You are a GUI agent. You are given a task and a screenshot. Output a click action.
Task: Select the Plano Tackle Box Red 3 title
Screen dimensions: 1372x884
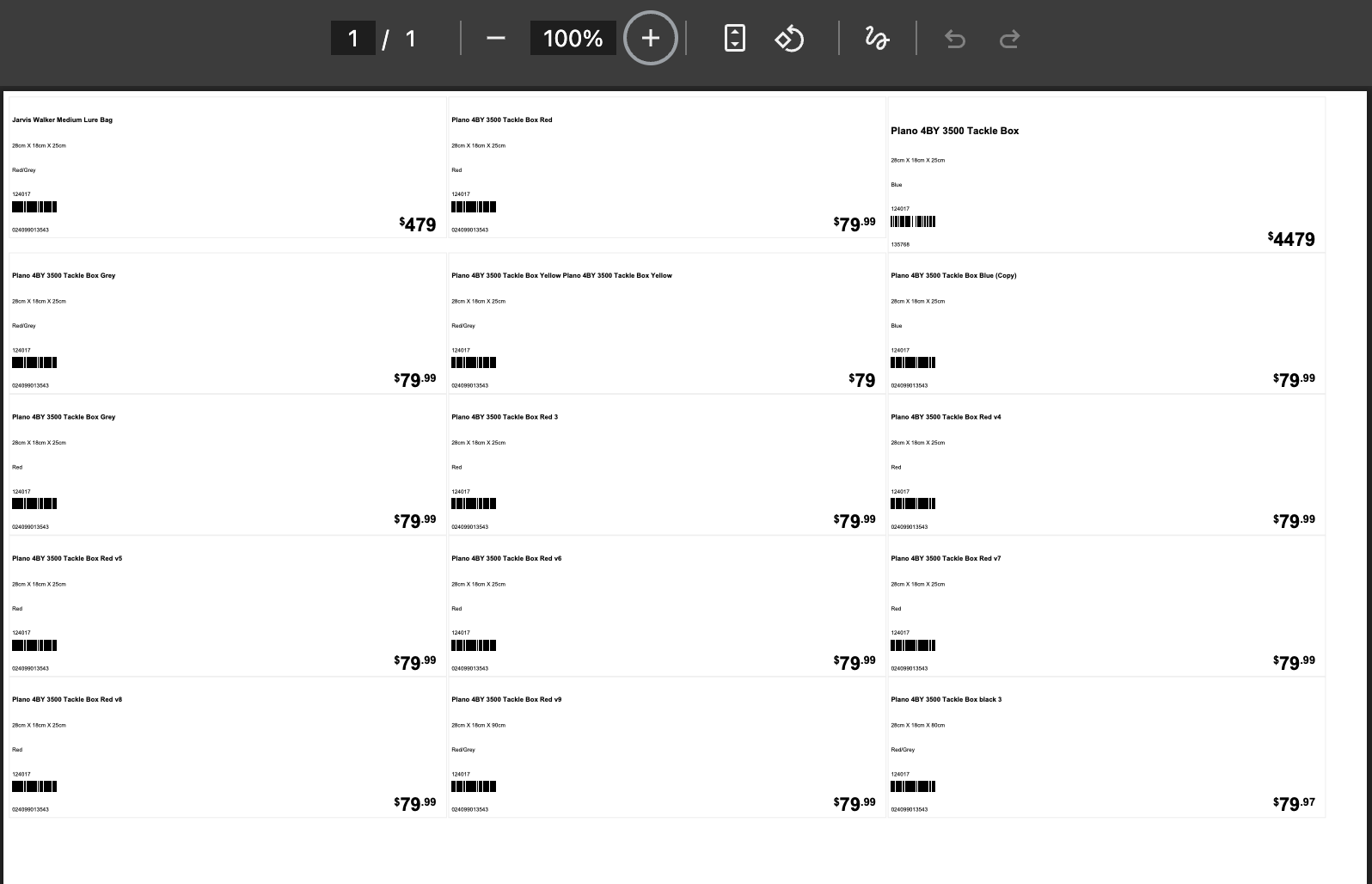click(505, 417)
